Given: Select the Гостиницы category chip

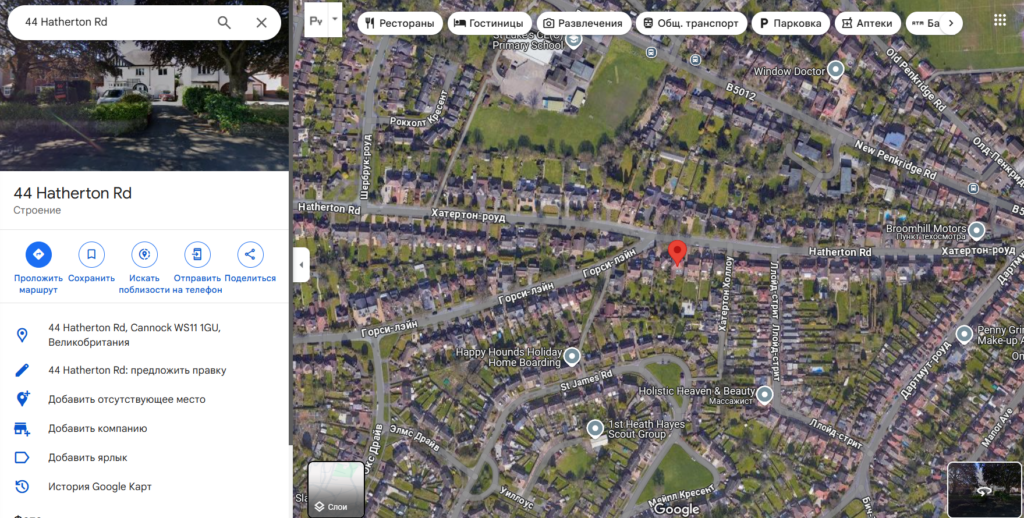Looking at the screenshot, I should coord(488,23).
